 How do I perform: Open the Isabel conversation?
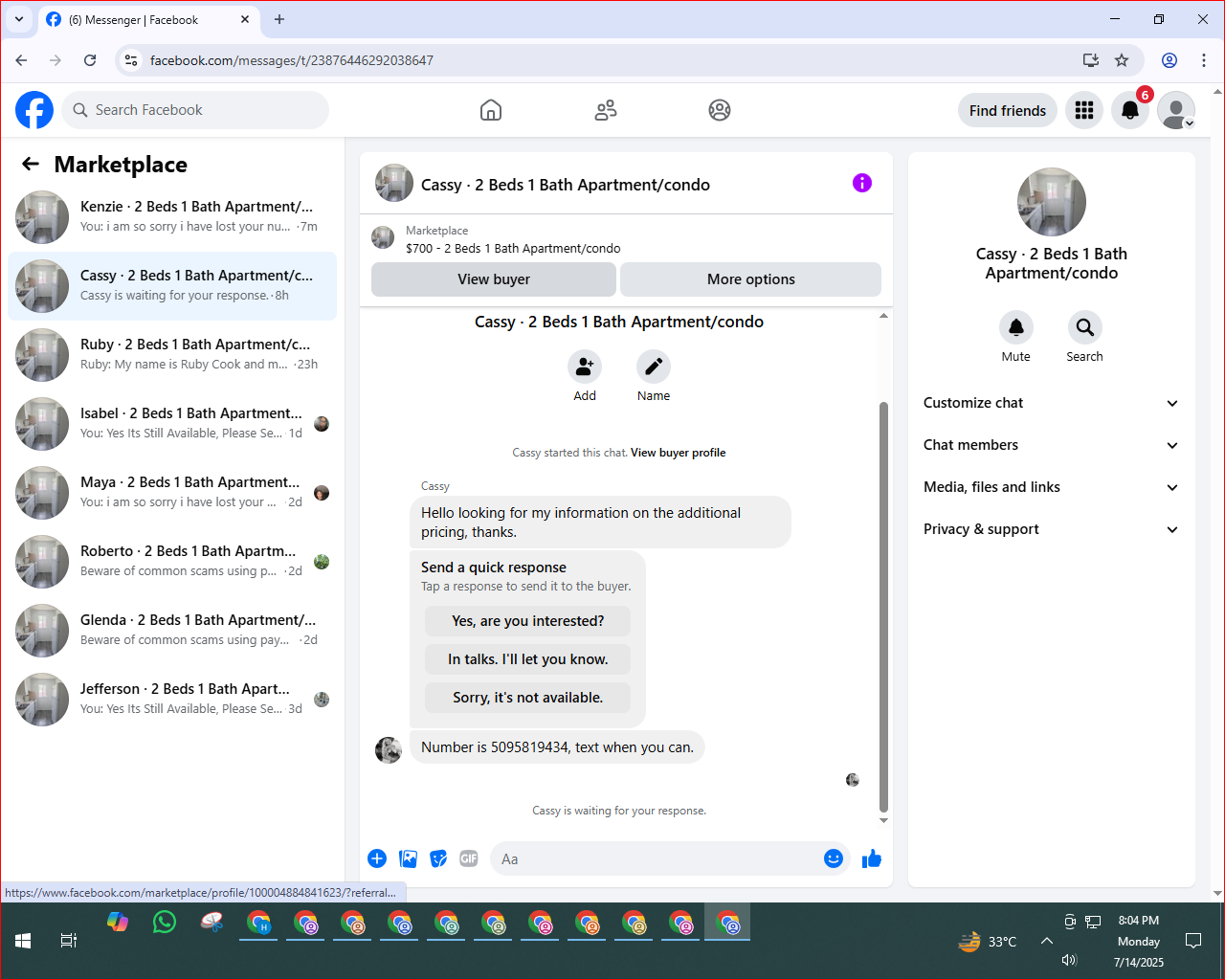click(x=172, y=424)
